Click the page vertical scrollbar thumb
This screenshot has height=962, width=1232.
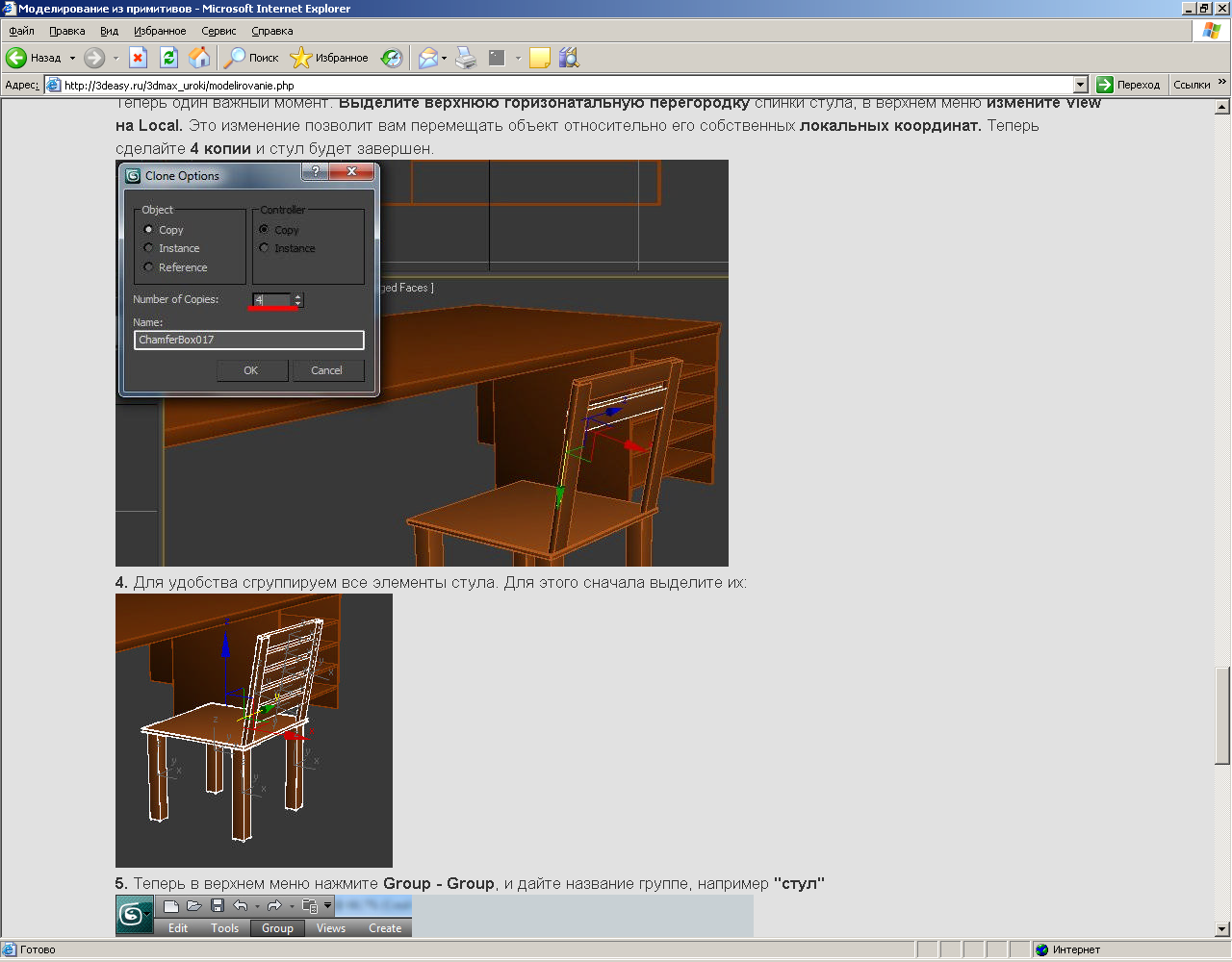(x=1222, y=716)
